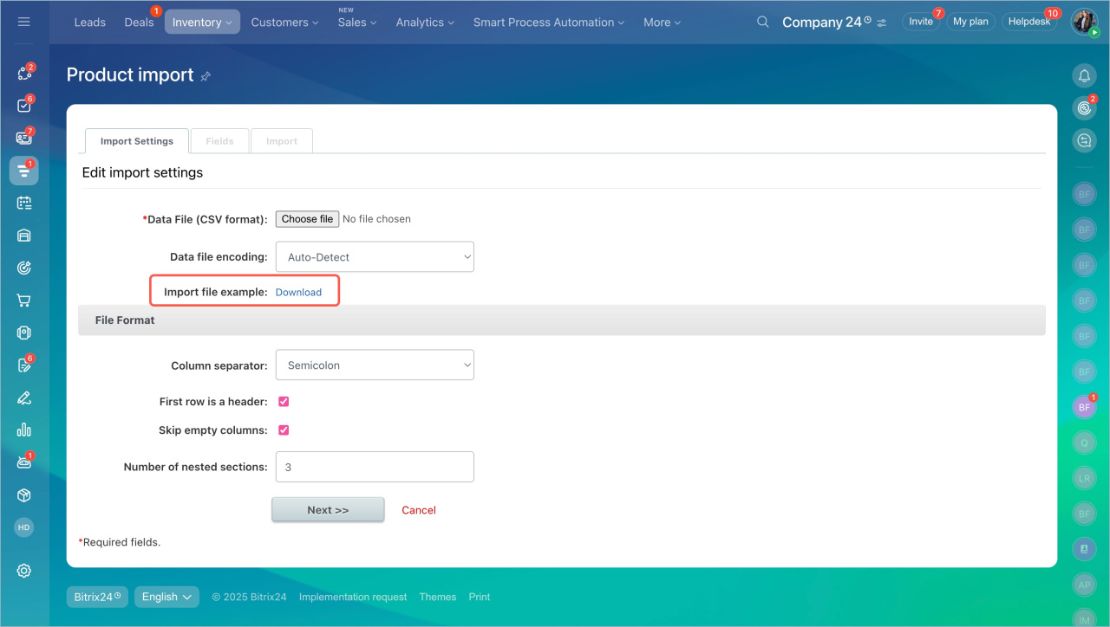The width and height of the screenshot is (1110, 627).
Task: Expand the Inventory menu
Action: point(202,22)
